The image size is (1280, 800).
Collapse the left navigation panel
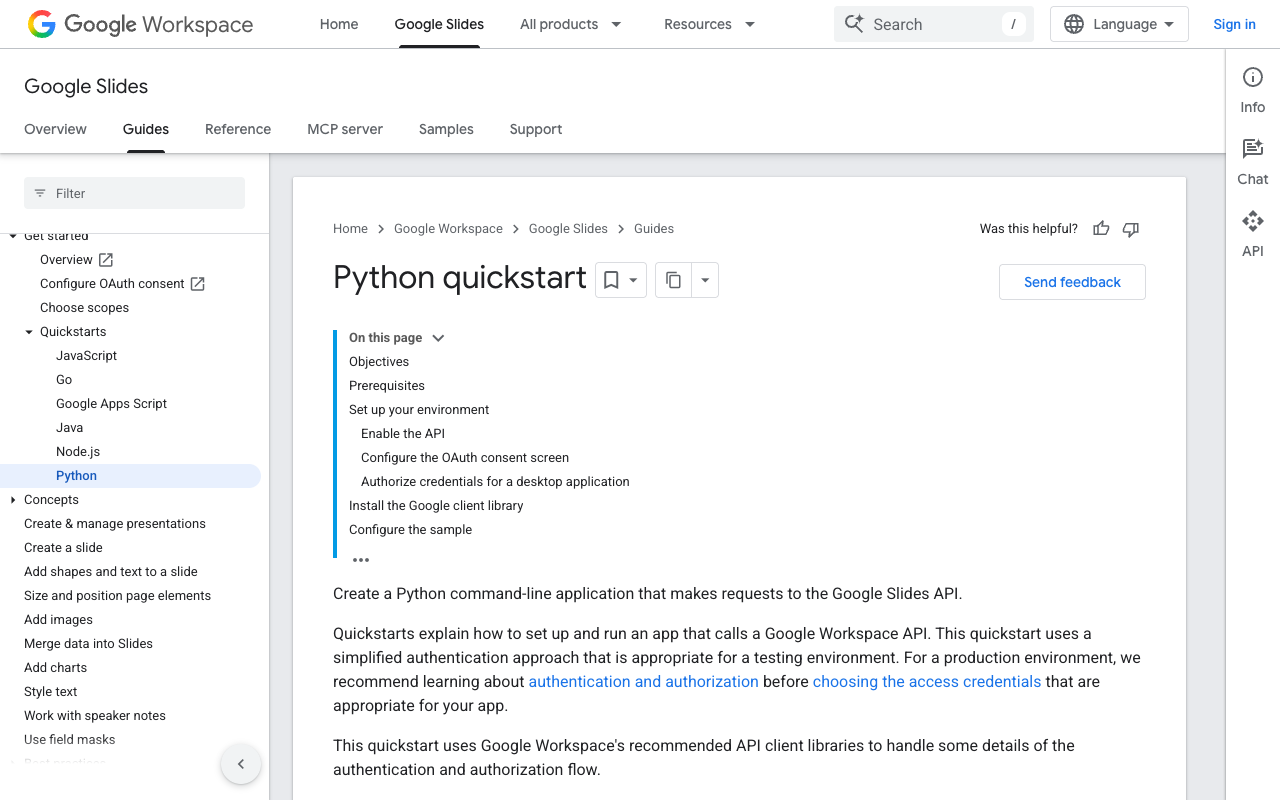pos(241,764)
